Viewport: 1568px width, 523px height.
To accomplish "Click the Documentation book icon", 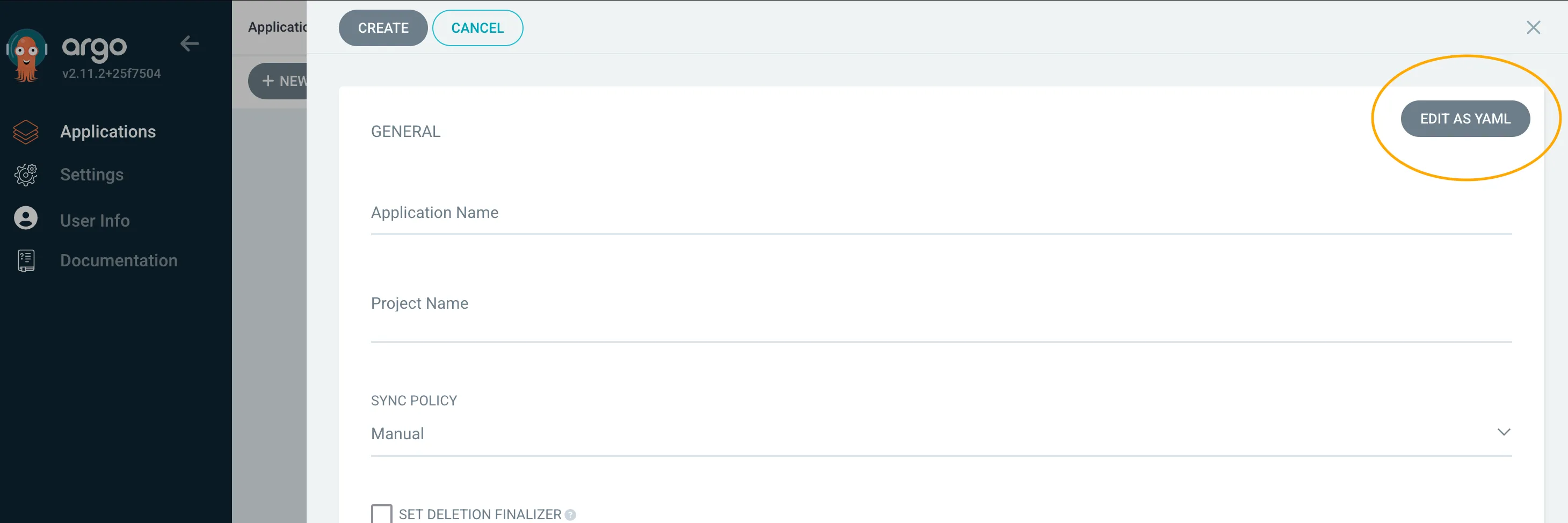I will point(26,260).
